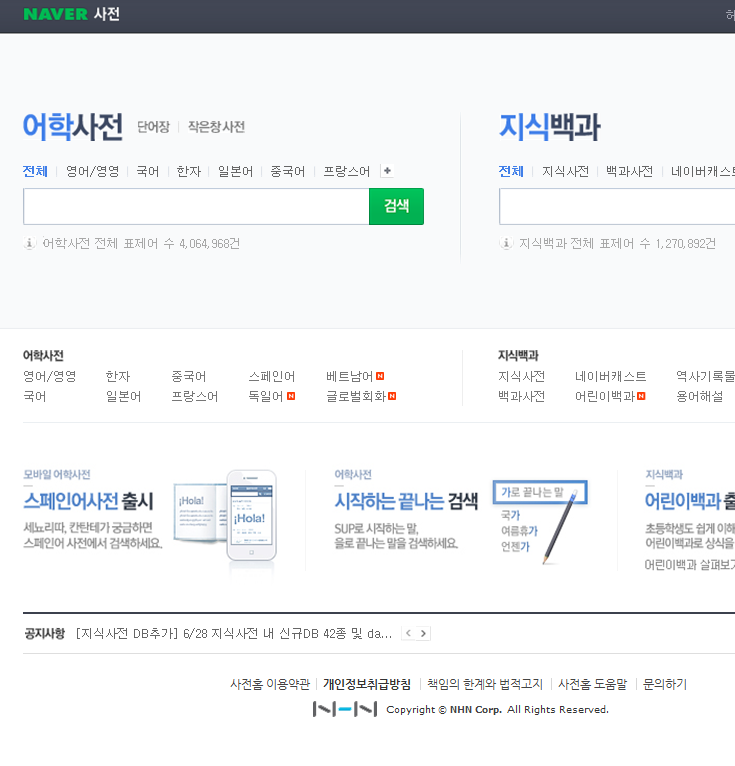Open the 글로벌회화 link
735x766 pixels.
(x=356, y=396)
